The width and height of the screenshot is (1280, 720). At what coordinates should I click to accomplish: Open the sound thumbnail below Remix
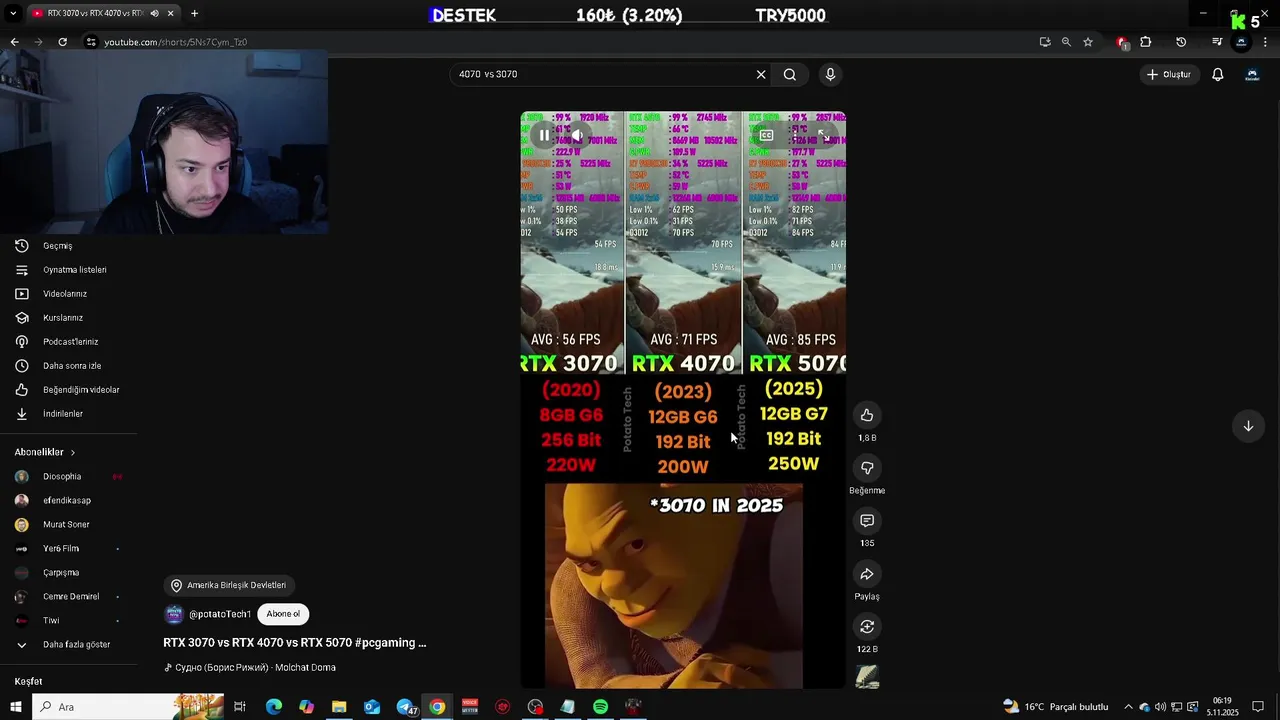[867, 677]
